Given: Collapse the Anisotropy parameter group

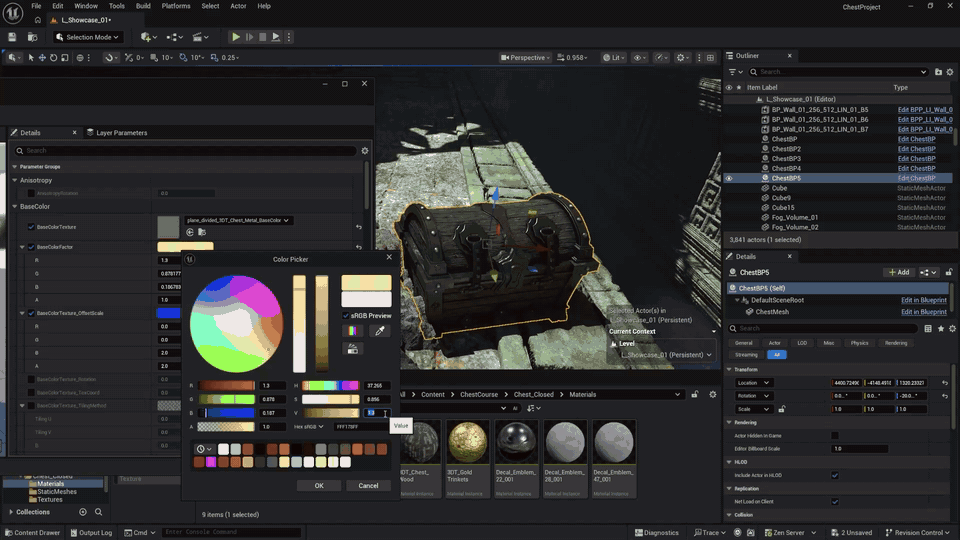Looking at the screenshot, I should point(15,181).
